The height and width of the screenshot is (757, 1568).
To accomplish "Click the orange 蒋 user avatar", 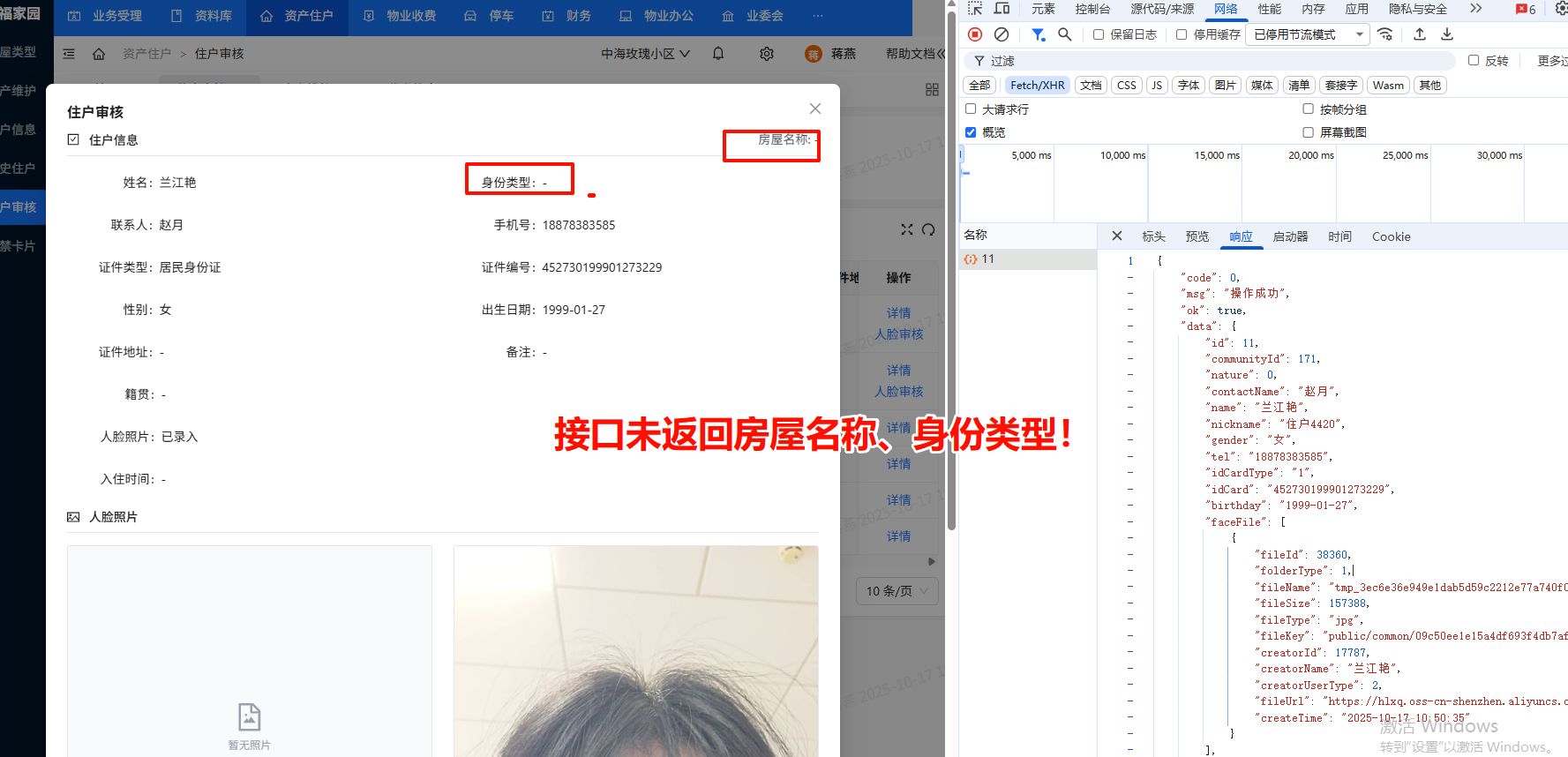I will 813,54.
